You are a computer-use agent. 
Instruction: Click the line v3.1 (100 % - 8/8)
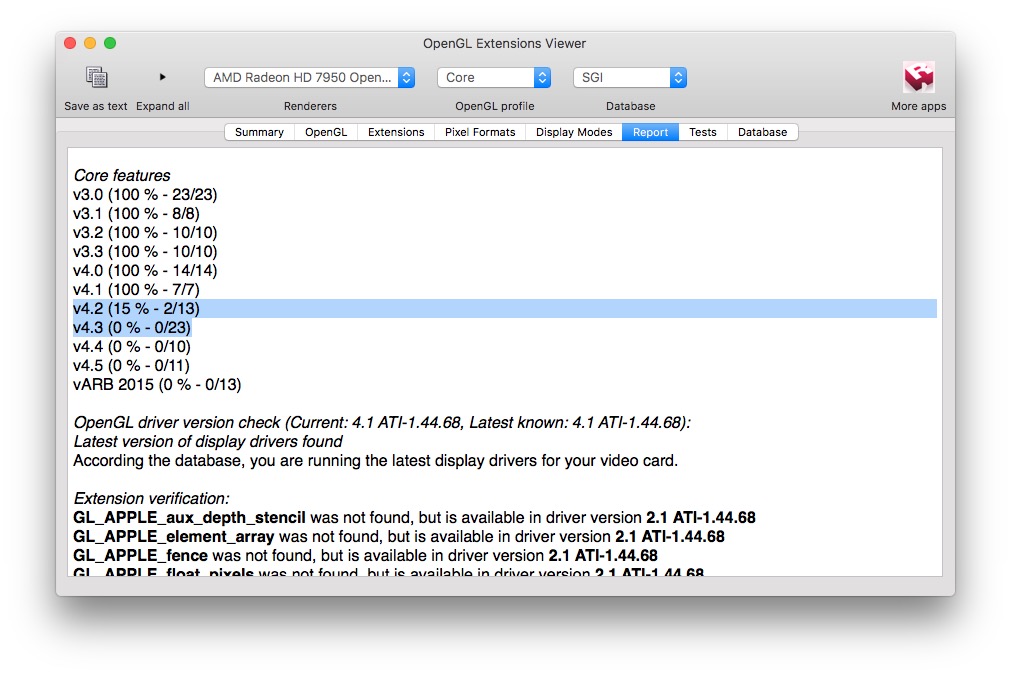tap(137, 214)
